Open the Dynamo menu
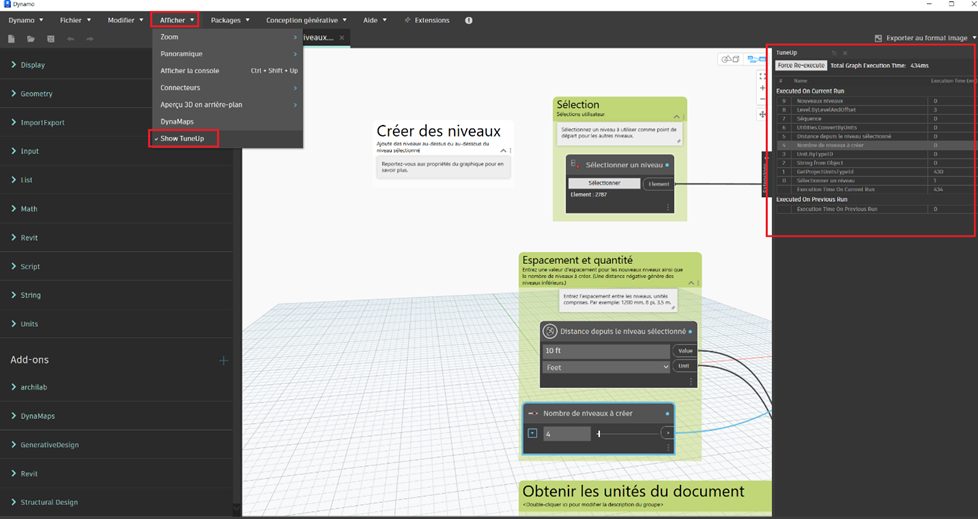This screenshot has width=978, height=519. click(26, 20)
